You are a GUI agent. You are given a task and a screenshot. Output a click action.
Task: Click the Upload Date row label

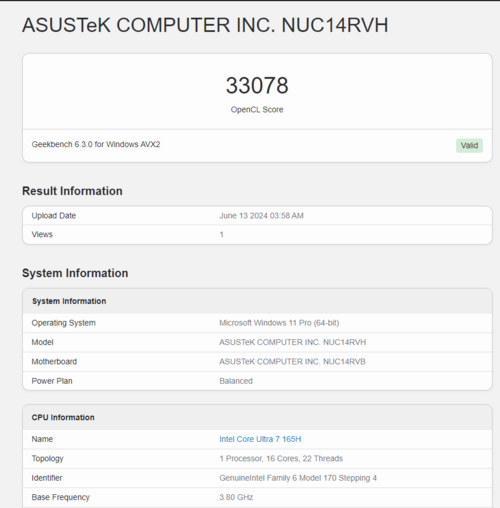click(x=54, y=216)
